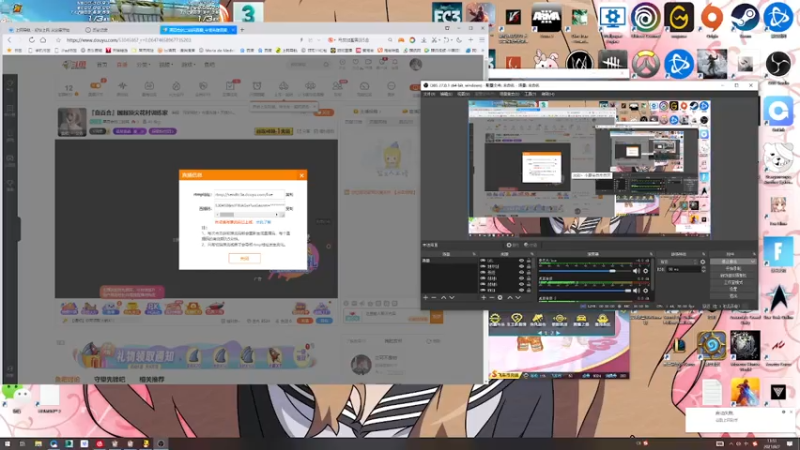Viewport: 800px width, 450px height.
Task: Open the 场景集合 menu in OBS
Action: point(509,94)
